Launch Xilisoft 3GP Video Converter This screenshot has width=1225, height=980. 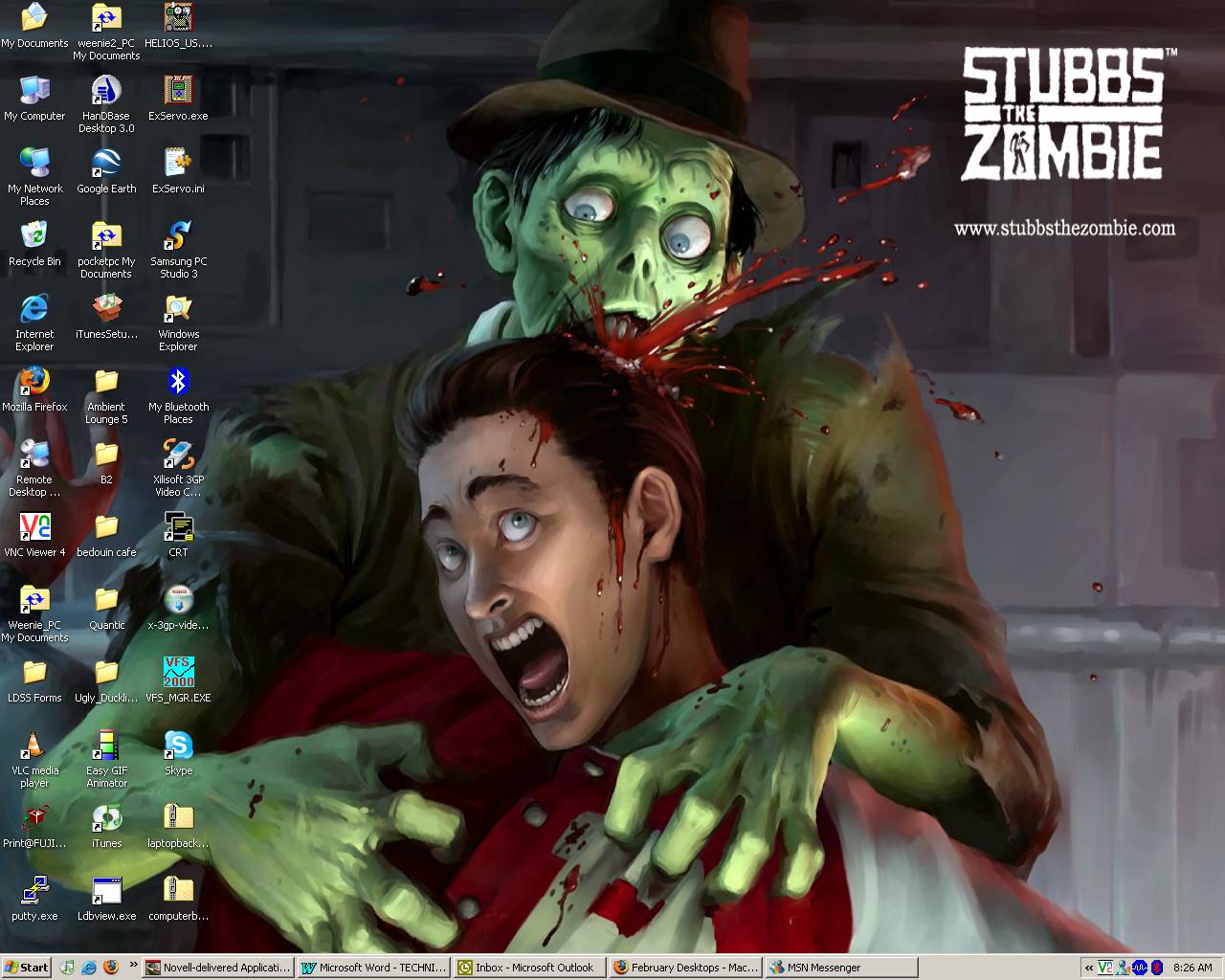click(x=178, y=468)
